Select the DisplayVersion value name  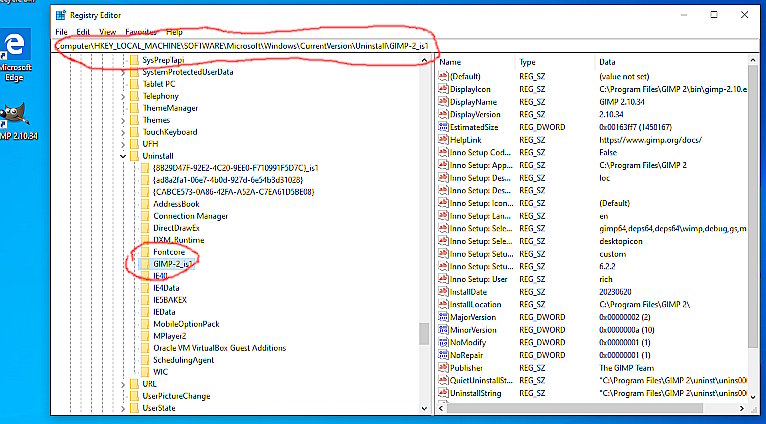click(x=475, y=114)
